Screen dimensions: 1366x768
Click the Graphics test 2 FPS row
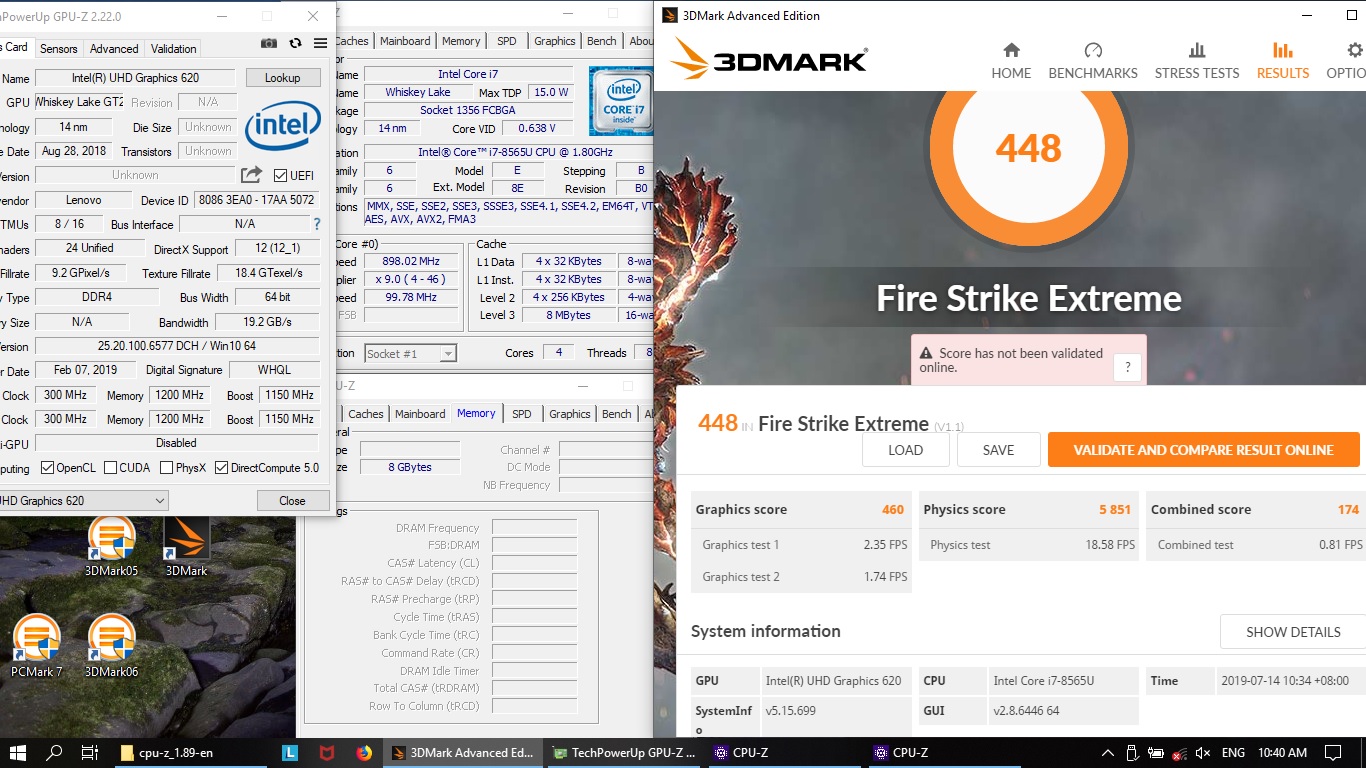803,576
